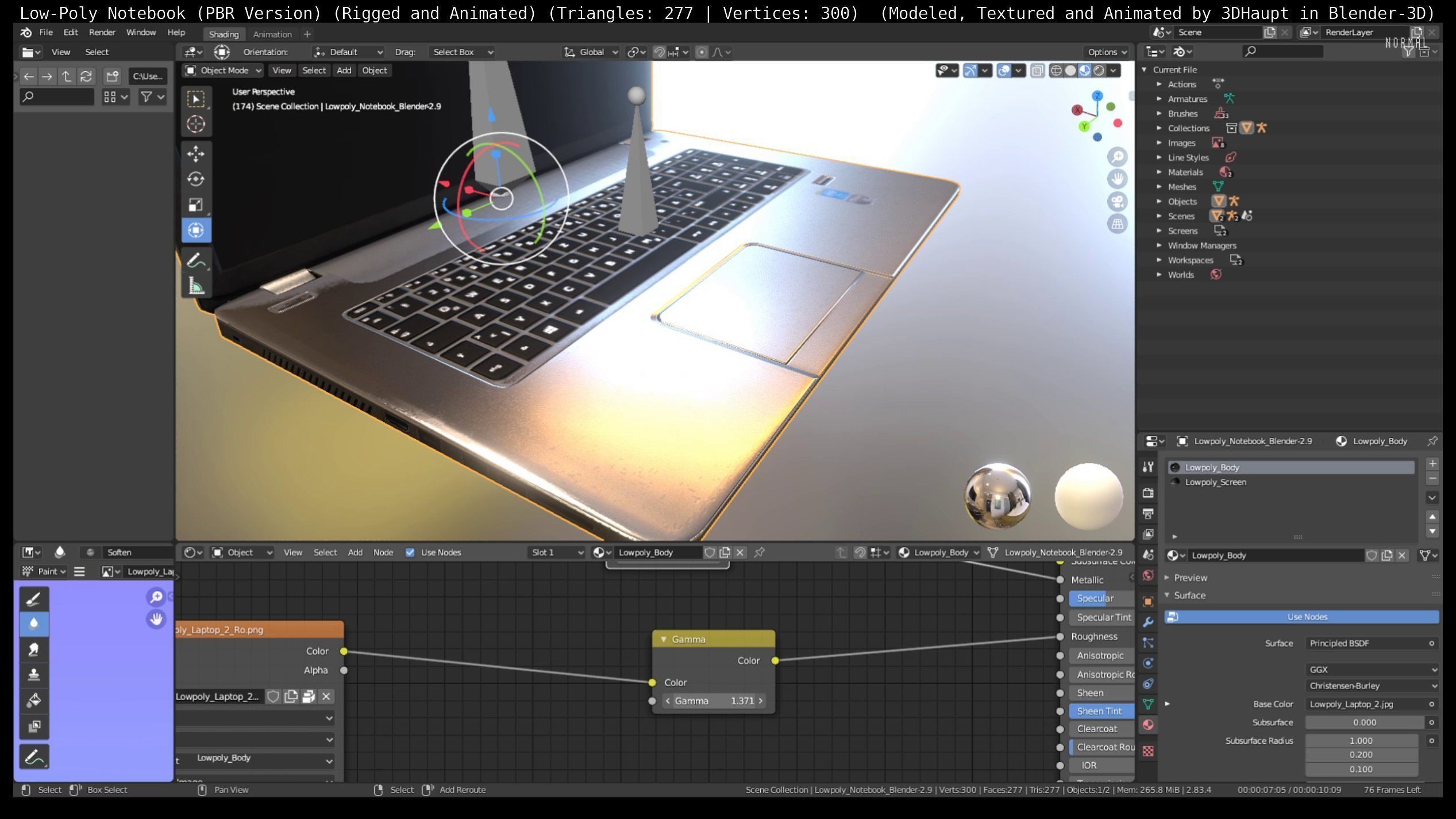Image resolution: width=1456 pixels, height=819 pixels.
Task: Expand the Materials tree item
Action: (x=1159, y=172)
